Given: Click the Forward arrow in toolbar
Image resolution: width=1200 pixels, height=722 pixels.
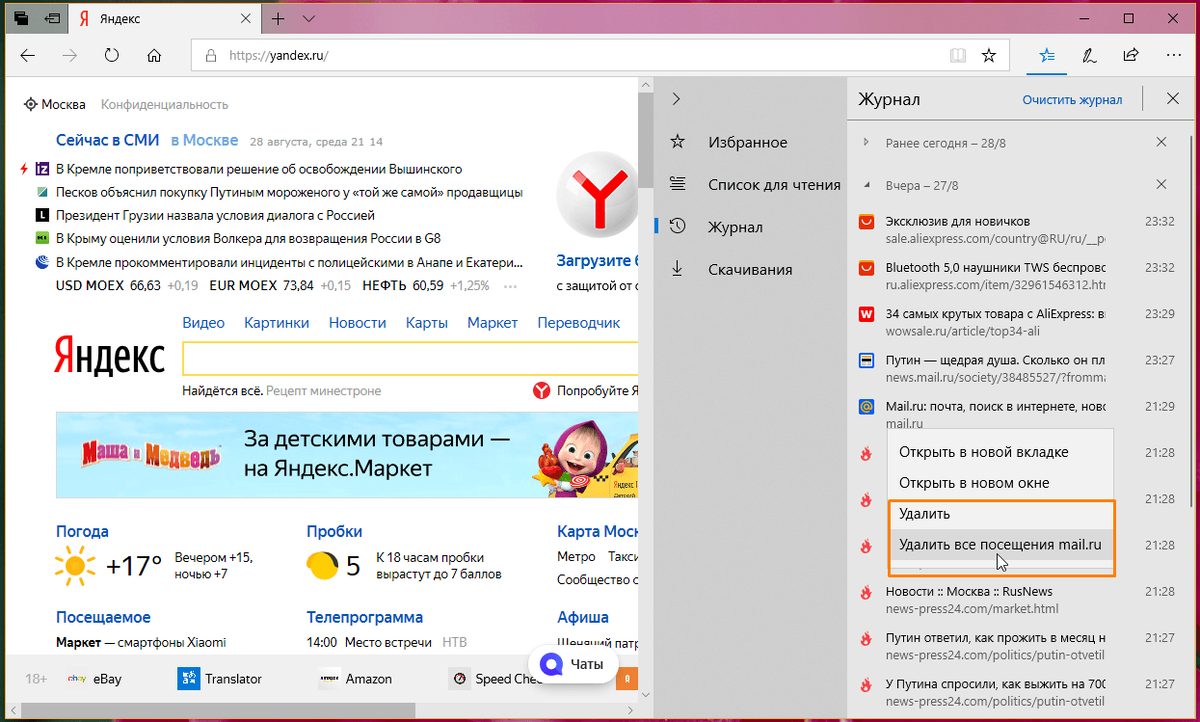Looking at the screenshot, I should click(70, 55).
